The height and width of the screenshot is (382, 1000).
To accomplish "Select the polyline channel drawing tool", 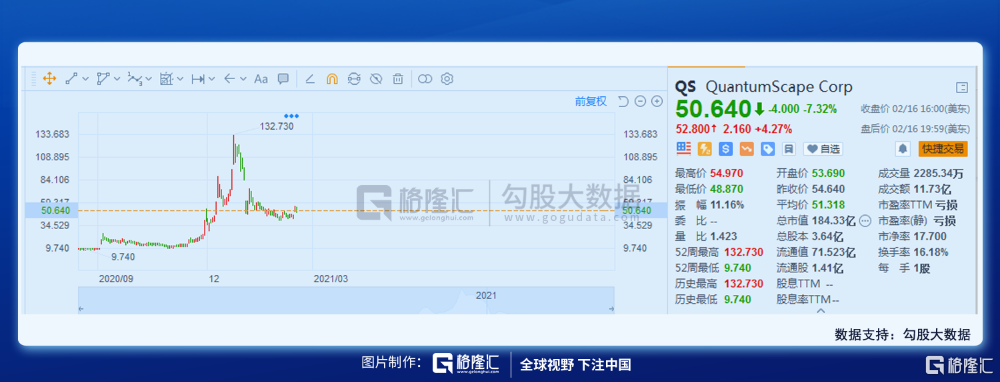I will (x=103, y=79).
